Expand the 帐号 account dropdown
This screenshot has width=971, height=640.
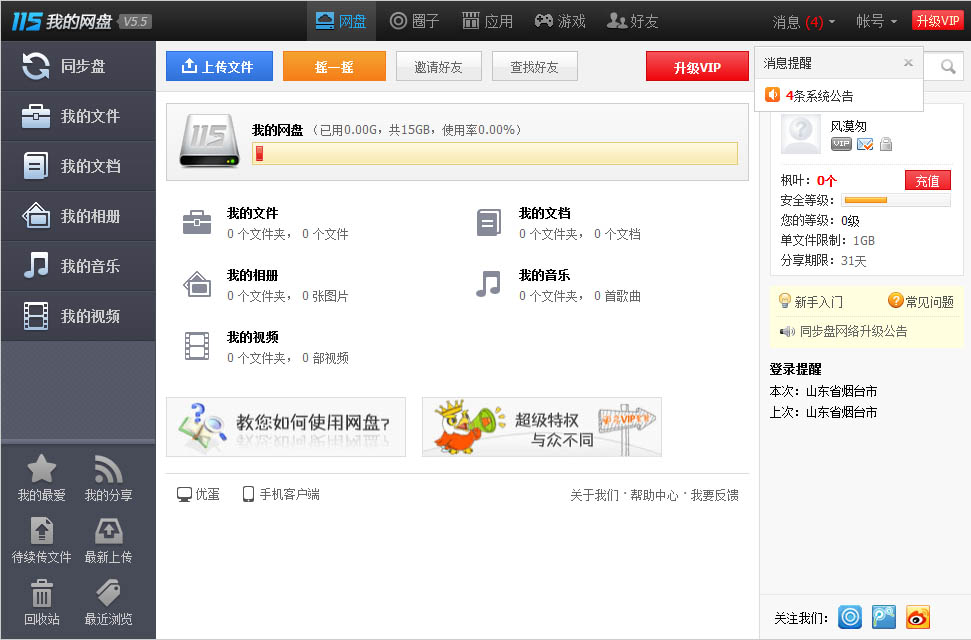[x=876, y=22]
